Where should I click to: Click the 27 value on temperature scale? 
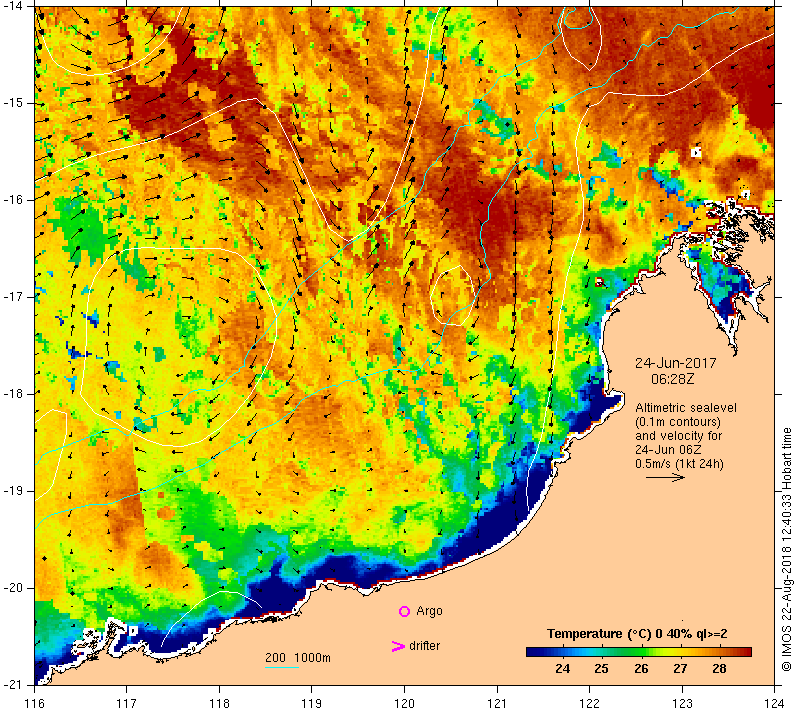pos(680,669)
